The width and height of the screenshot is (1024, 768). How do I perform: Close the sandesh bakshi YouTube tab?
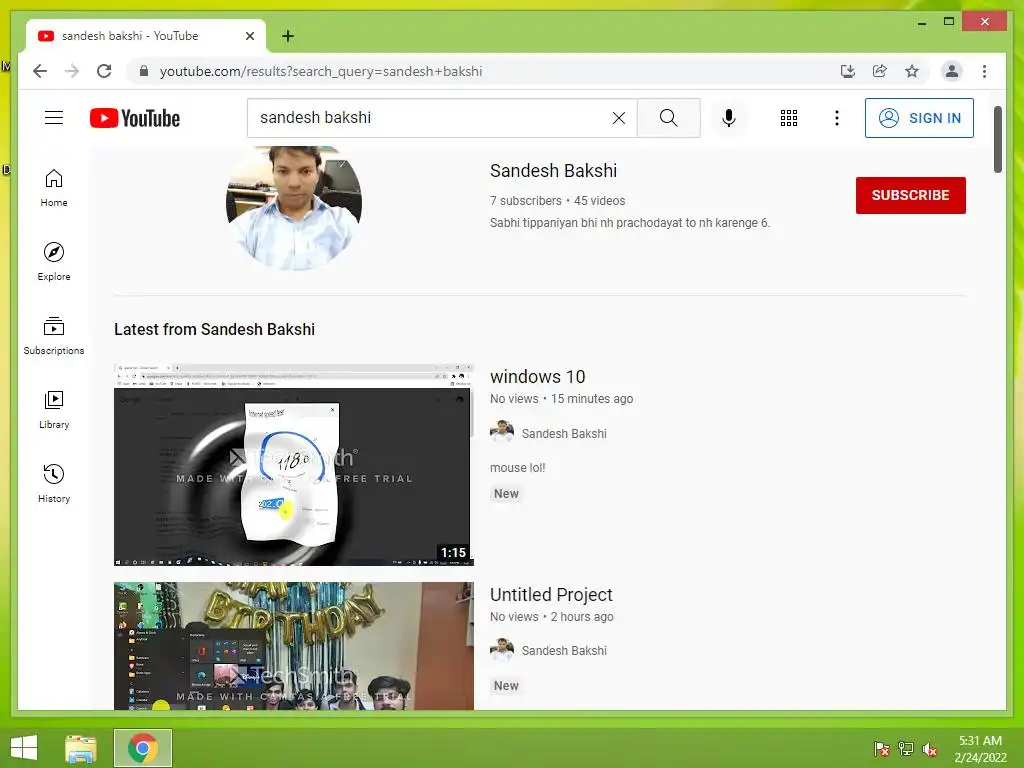(249, 36)
